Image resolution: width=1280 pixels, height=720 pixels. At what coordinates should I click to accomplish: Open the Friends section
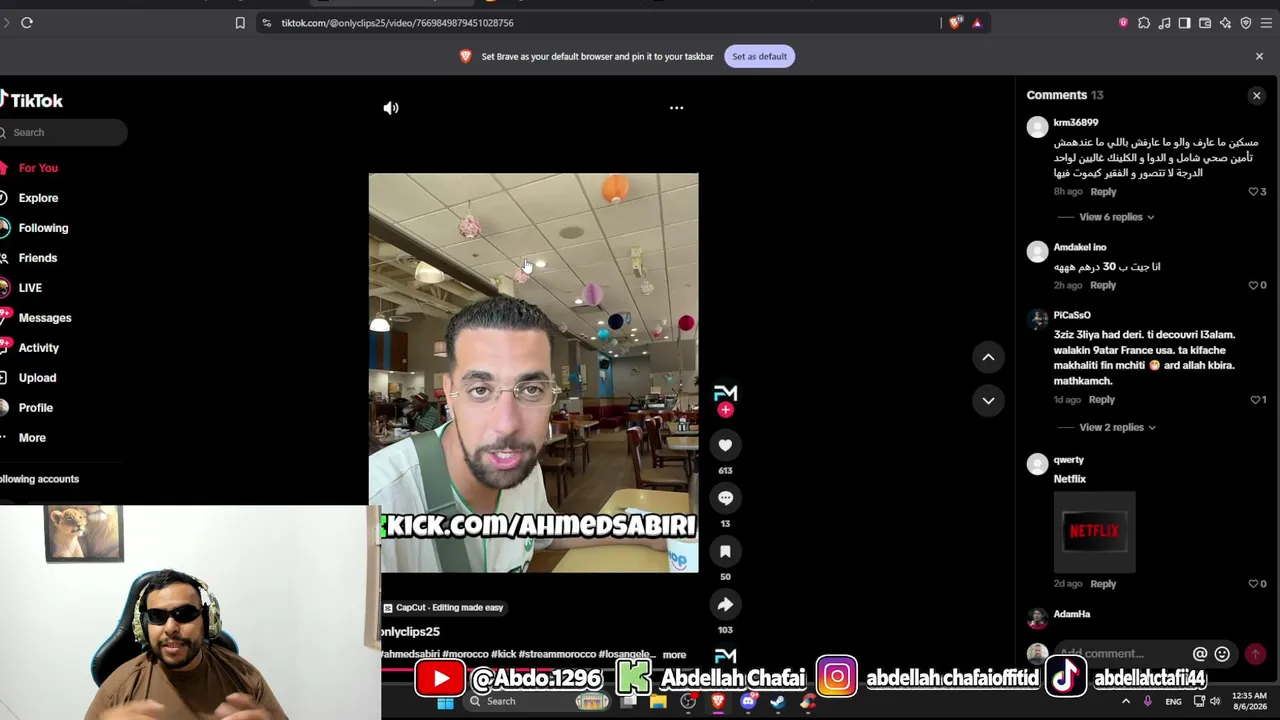[x=38, y=258]
